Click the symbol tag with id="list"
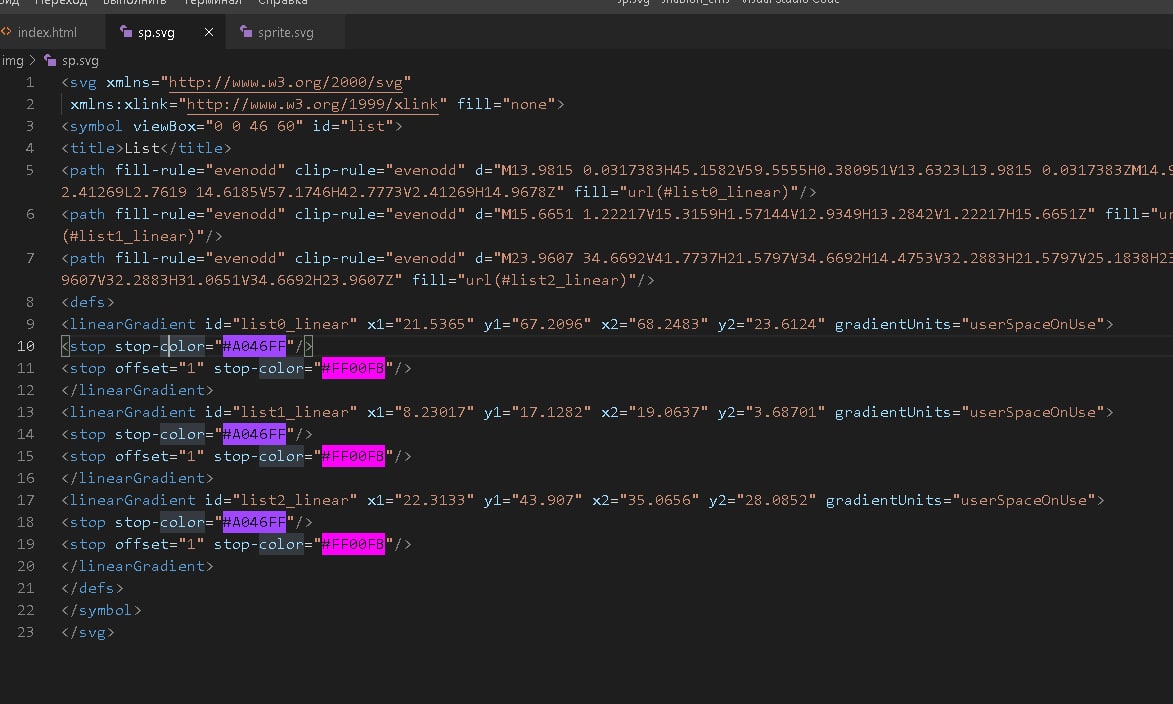Screen dimensions: 1173x704 coord(232,126)
